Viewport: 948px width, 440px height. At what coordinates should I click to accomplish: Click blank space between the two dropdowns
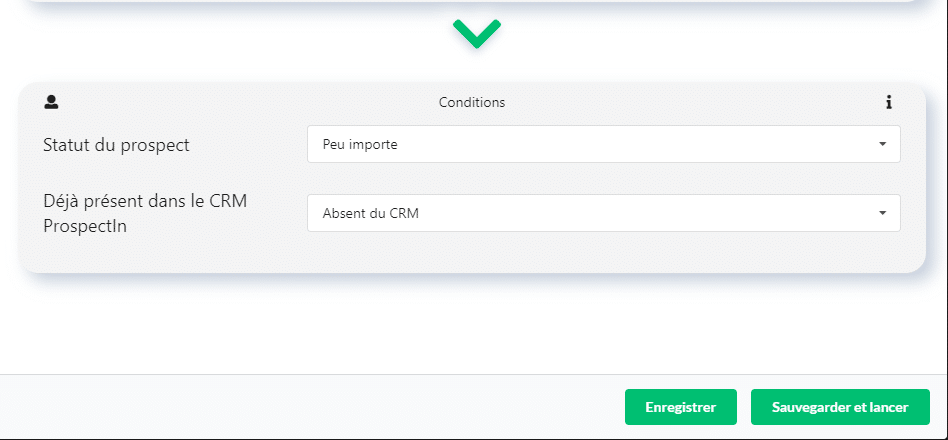point(603,178)
